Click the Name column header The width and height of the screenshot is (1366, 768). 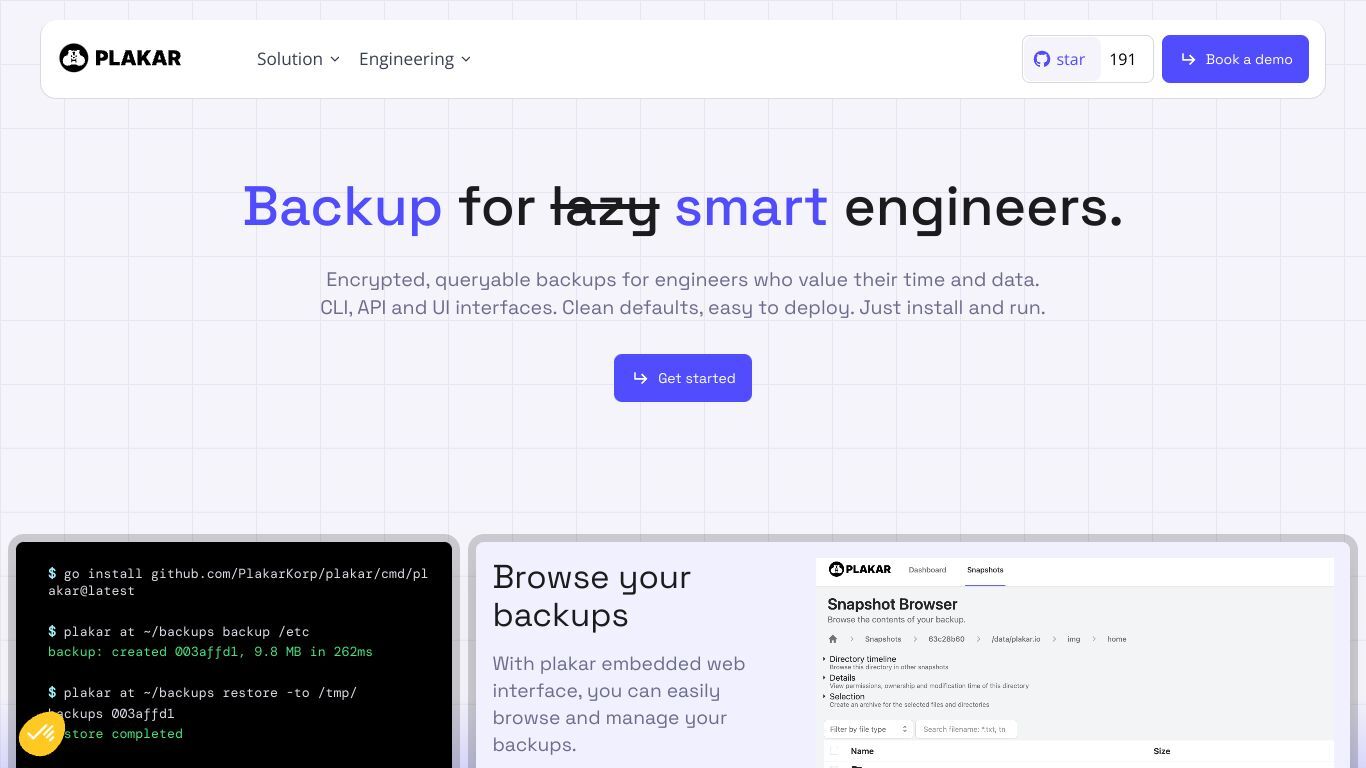click(862, 751)
